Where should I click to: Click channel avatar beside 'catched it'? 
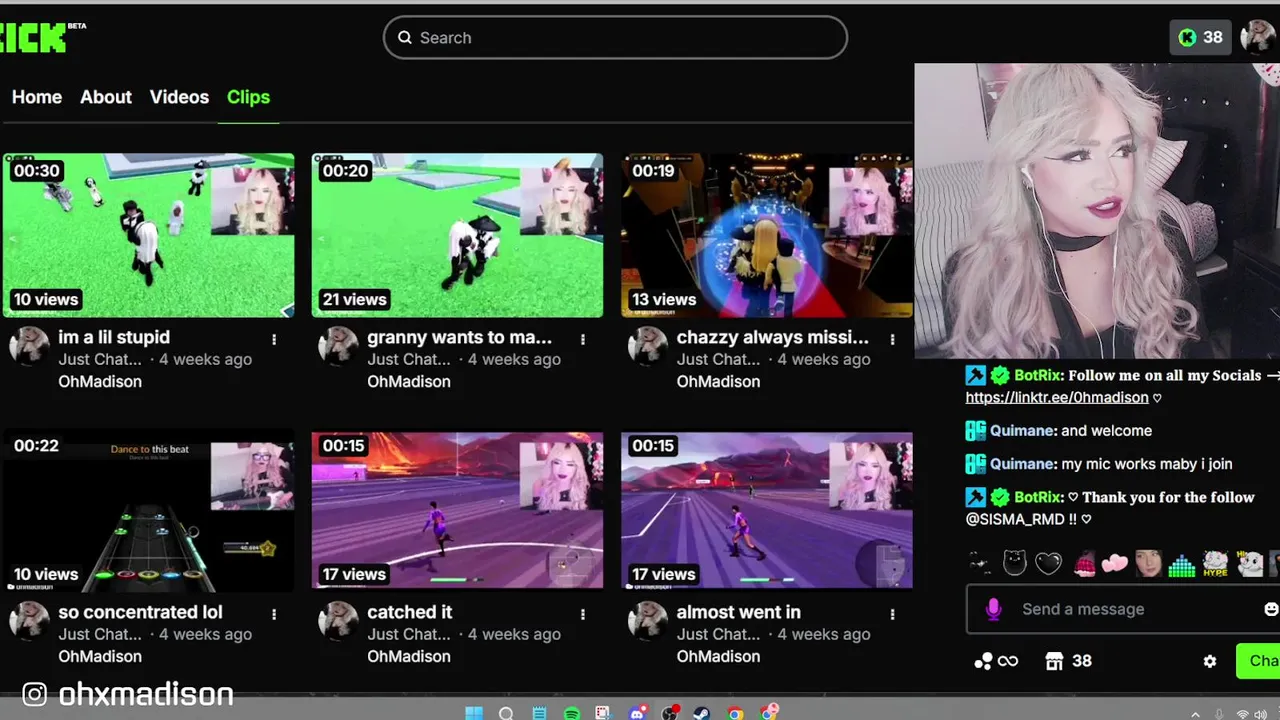[x=338, y=621]
